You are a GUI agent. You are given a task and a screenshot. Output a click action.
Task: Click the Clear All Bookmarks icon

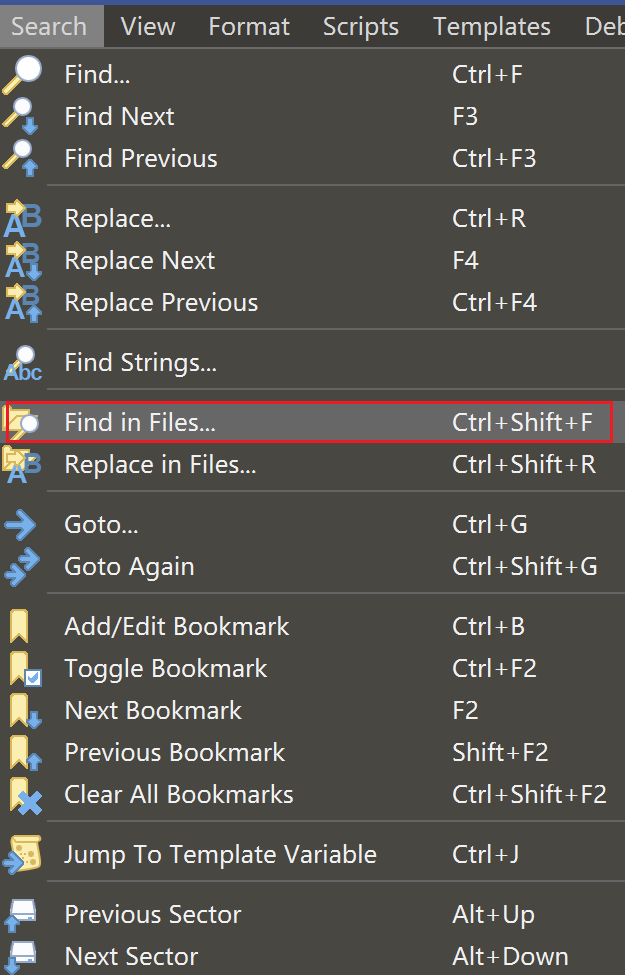24,796
